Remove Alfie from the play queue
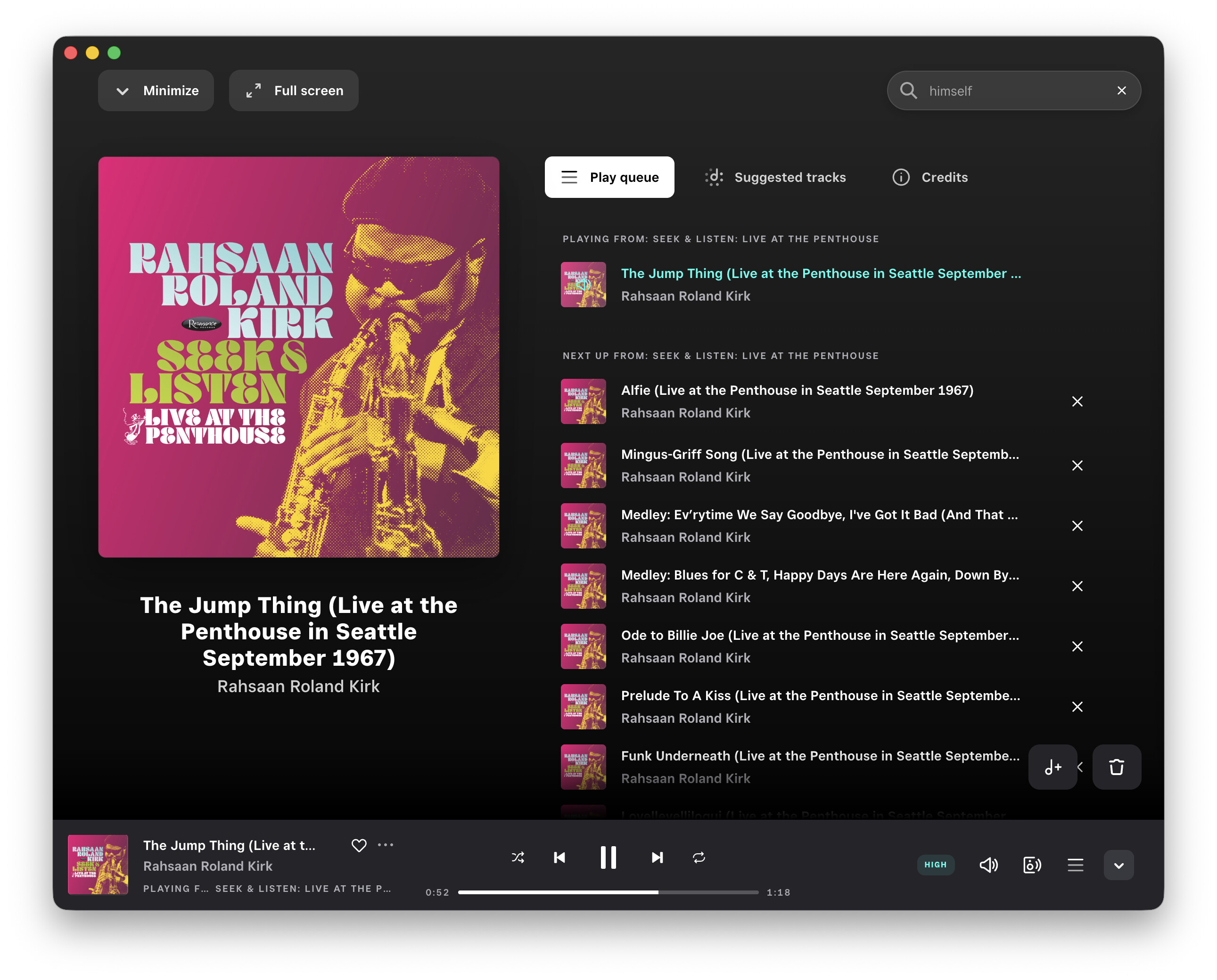Image resolution: width=1217 pixels, height=980 pixels. [x=1077, y=401]
